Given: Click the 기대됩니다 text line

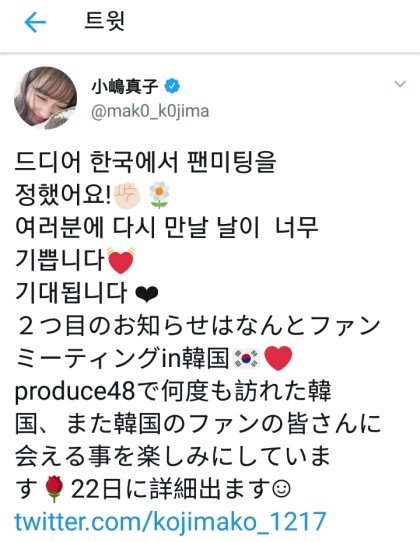Looking at the screenshot, I should [71, 293].
